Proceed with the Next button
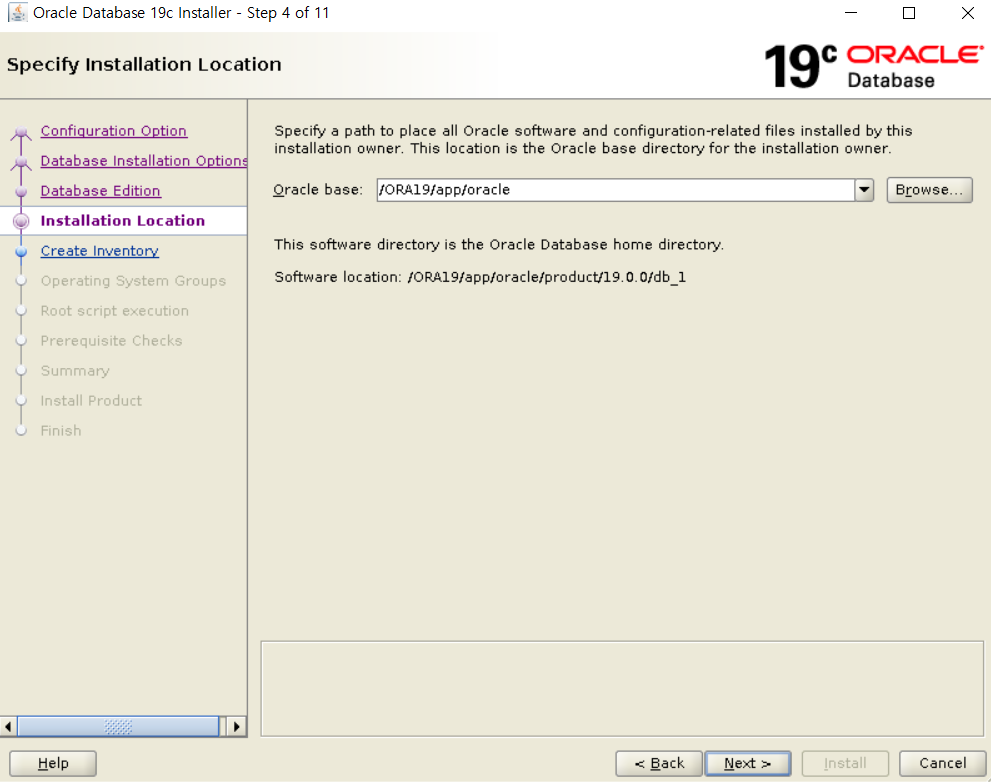This screenshot has width=991, height=782. coord(748,763)
